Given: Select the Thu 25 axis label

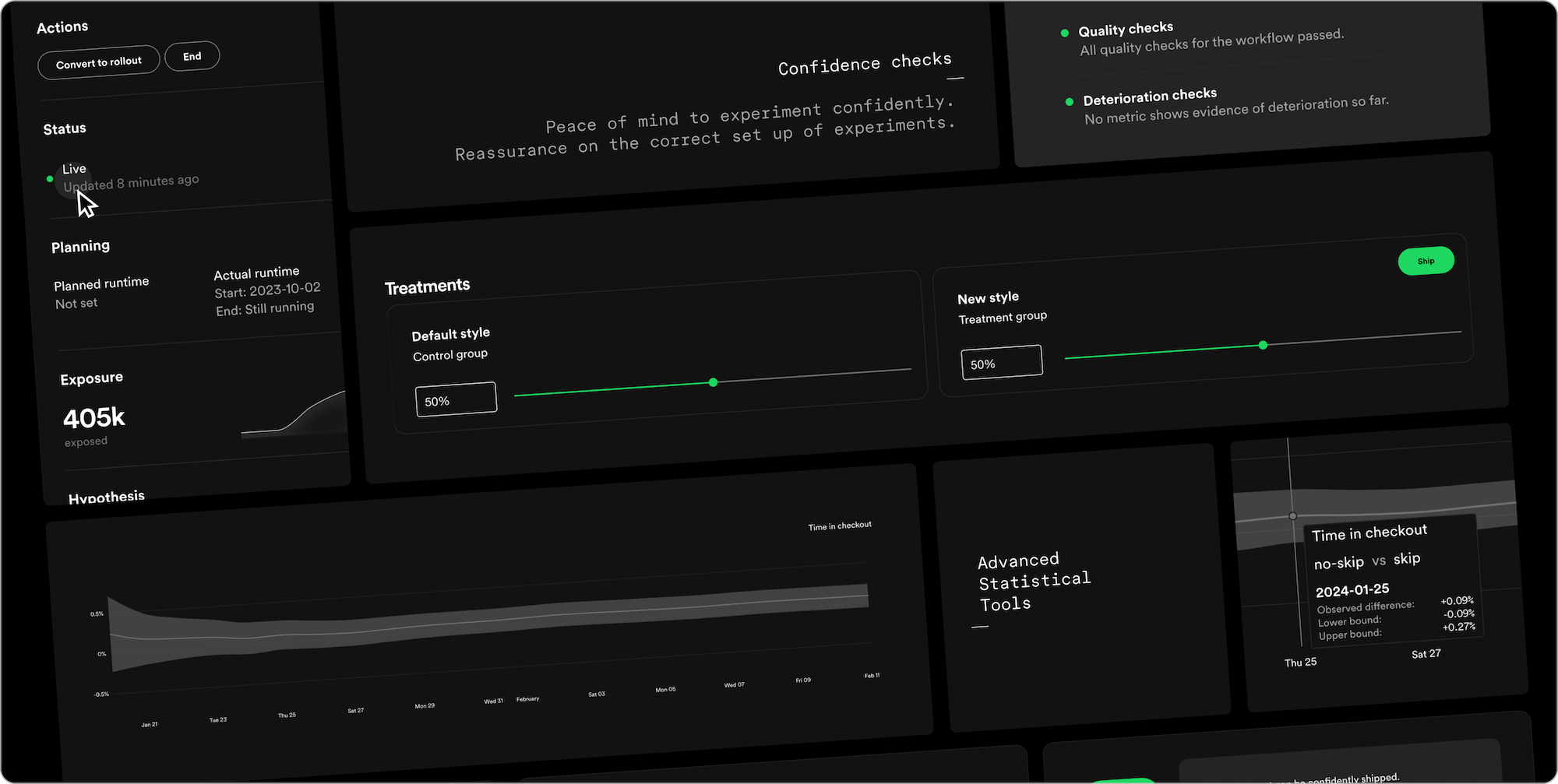Looking at the screenshot, I should [1300, 663].
